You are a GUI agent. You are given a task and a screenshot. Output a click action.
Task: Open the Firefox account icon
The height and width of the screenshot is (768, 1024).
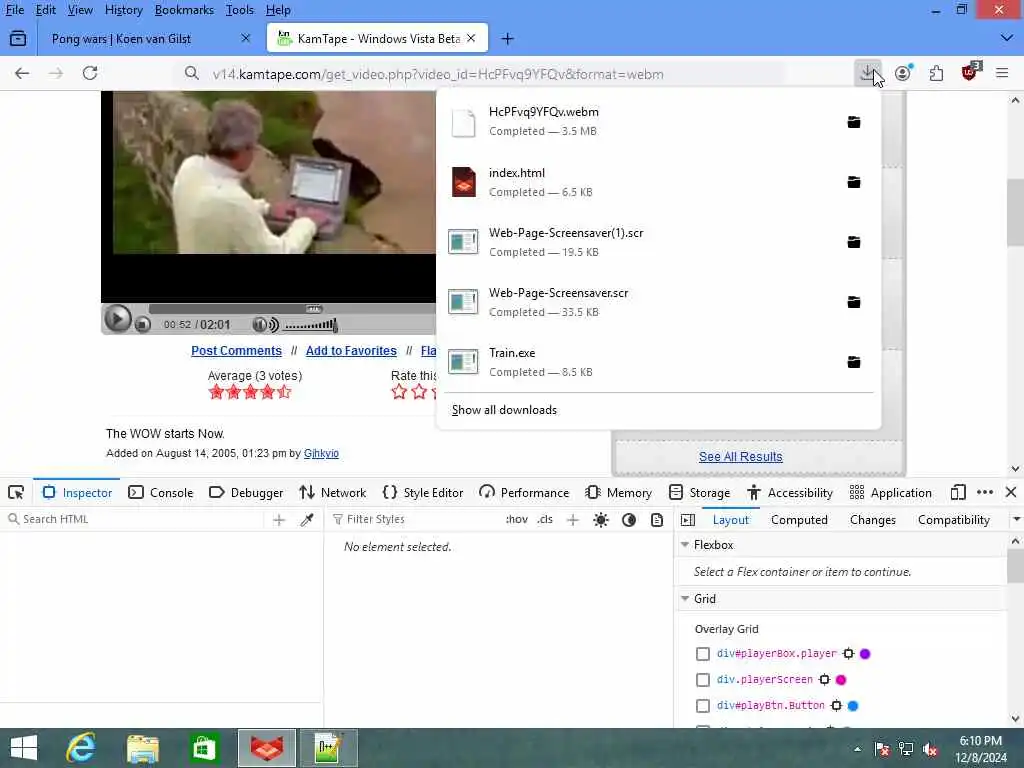click(903, 73)
